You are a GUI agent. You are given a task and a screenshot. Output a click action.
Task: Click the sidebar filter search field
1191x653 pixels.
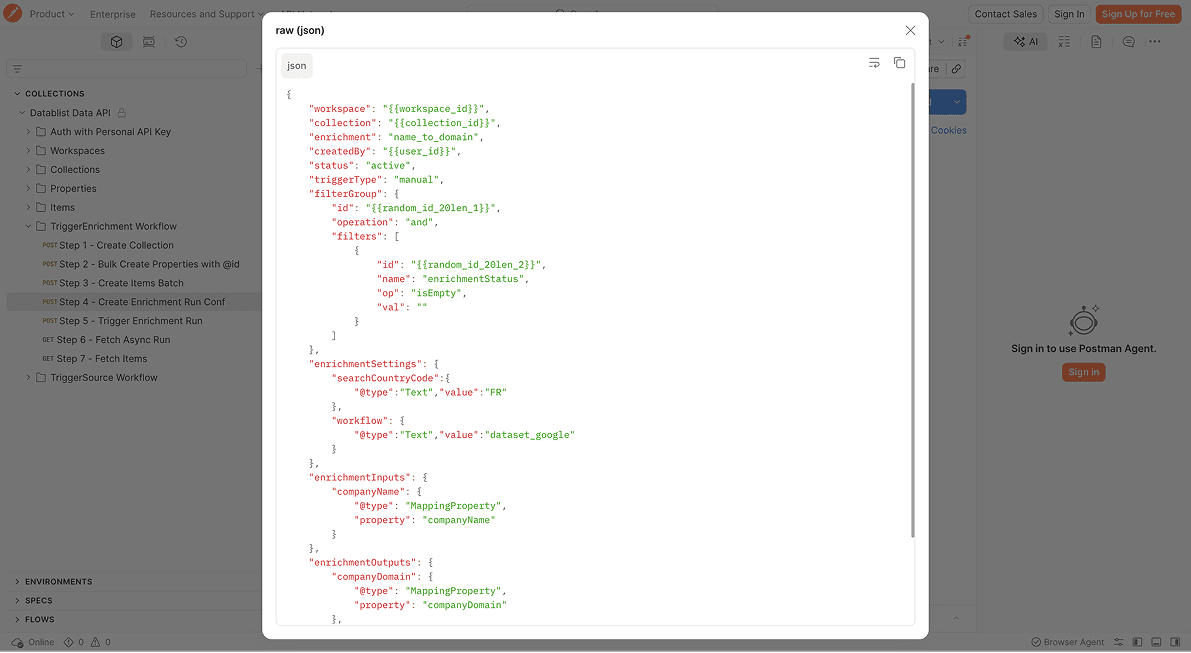point(126,69)
